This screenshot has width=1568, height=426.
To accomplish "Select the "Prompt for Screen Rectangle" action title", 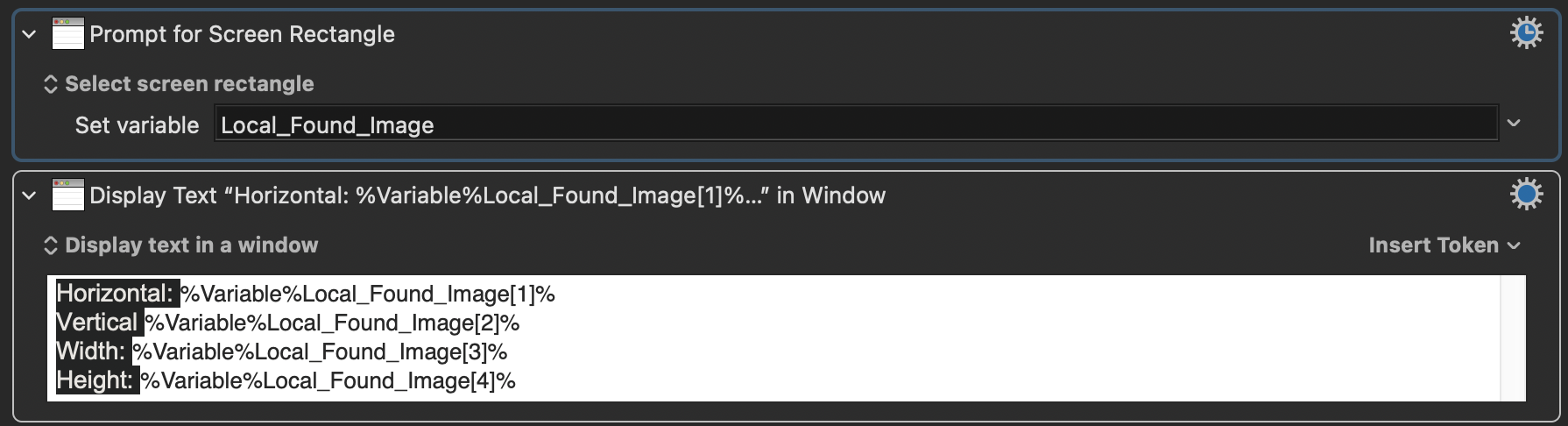I will click(242, 34).
